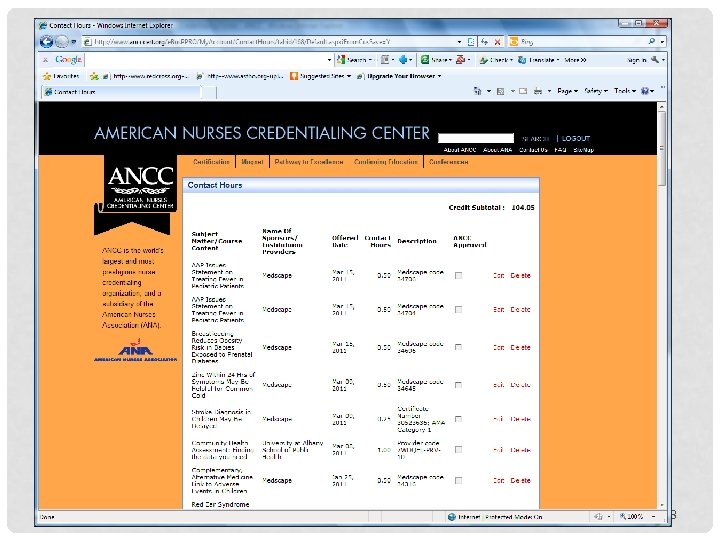Click Delete for Complementary Alternative Medicine row
The image size is (720, 540).
point(520,480)
